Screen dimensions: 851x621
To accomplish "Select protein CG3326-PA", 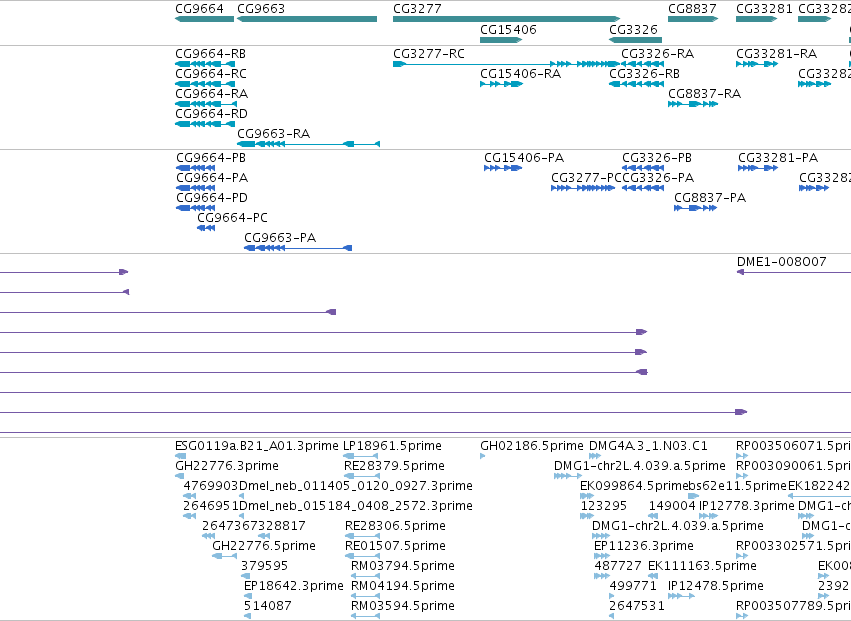I will click(658, 178).
